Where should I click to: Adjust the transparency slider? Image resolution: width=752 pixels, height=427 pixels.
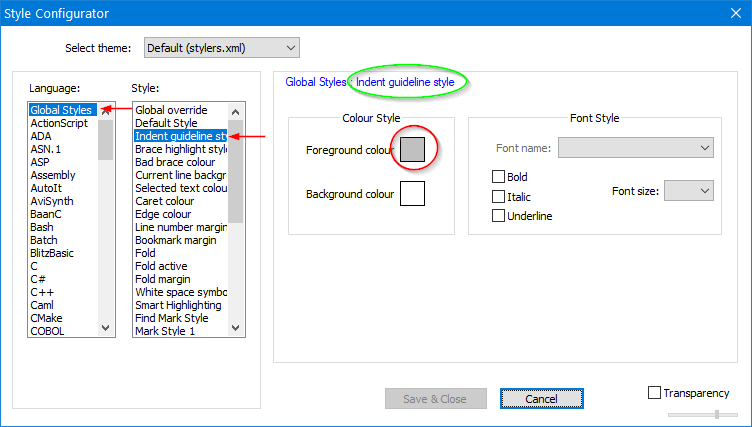click(x=715, y=414)
